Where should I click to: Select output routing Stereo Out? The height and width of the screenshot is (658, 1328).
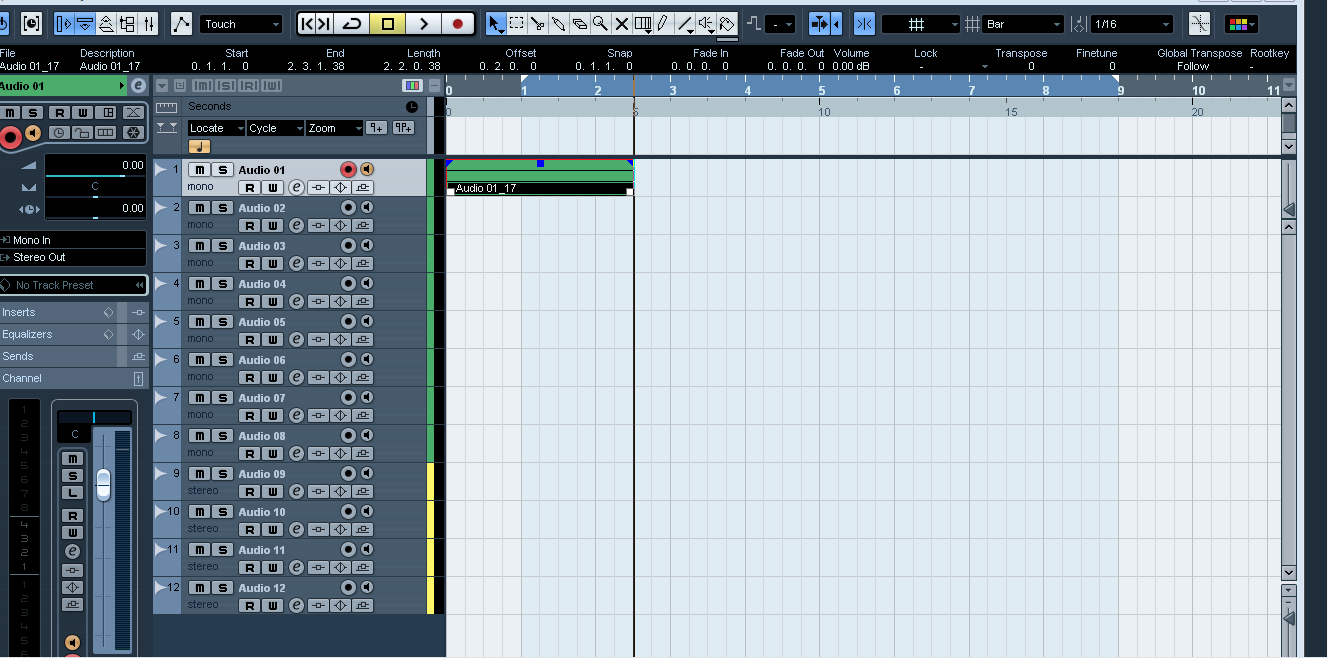pyautogui.click(x=73, y=258)
